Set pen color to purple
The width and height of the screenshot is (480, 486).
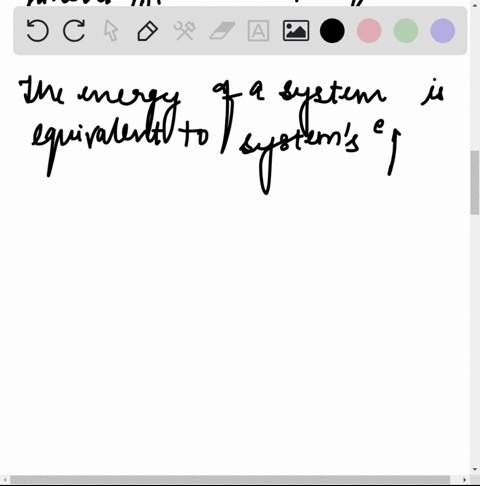tap(443, 31)
